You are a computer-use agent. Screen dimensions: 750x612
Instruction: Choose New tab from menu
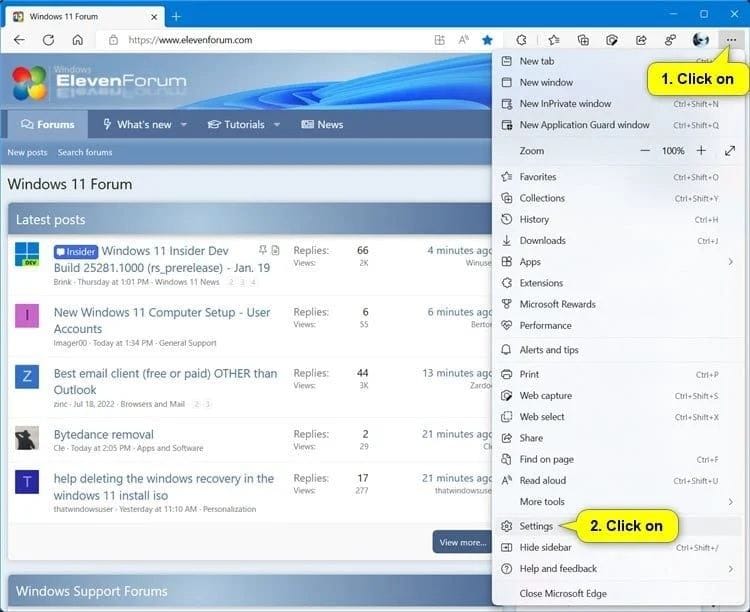coord(618,61)
